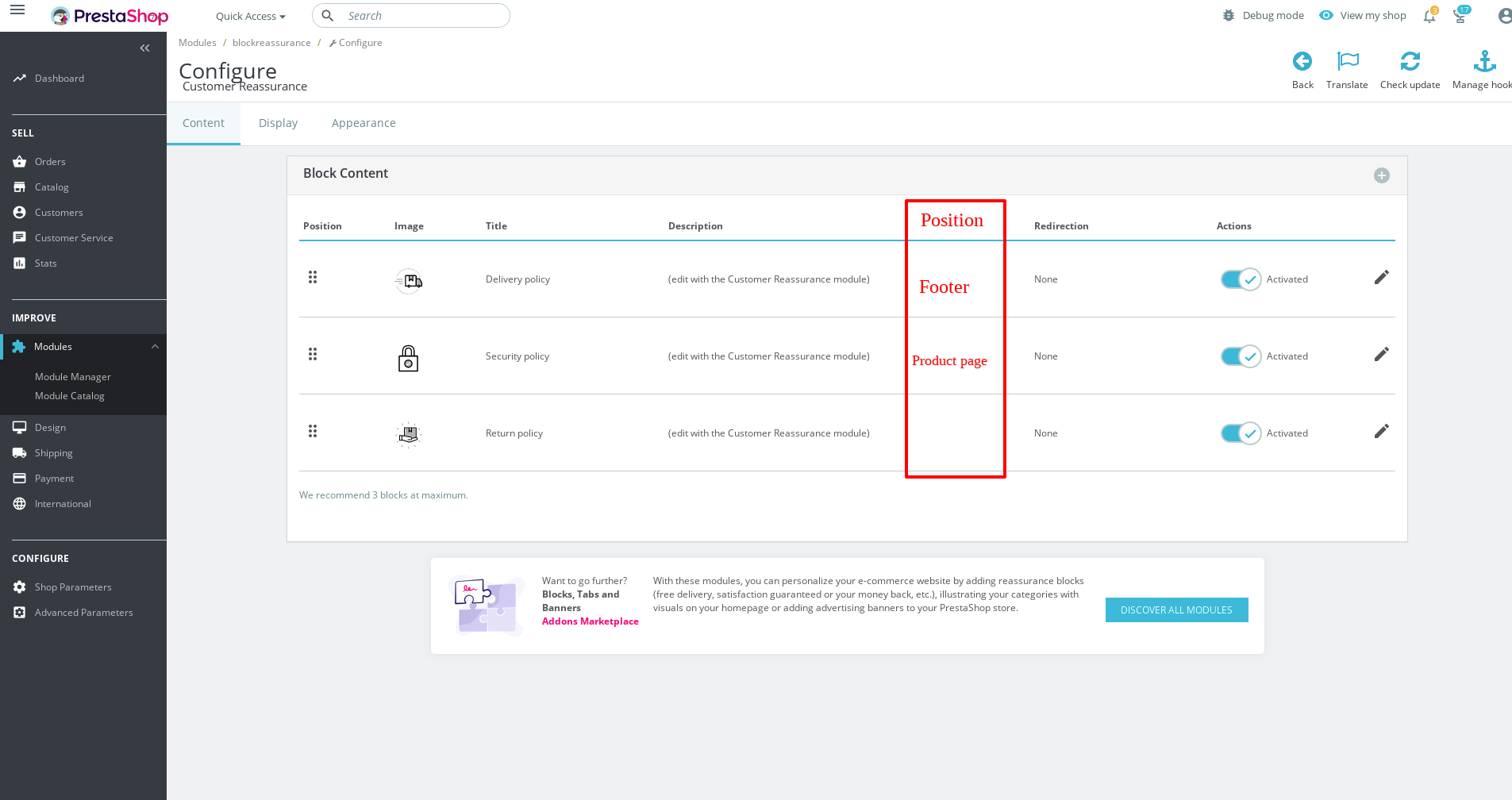Disable the Activated toggle for Delivery policy
The height and width of the screenshot is (800, 1512).
click(x=1241, y=279)
